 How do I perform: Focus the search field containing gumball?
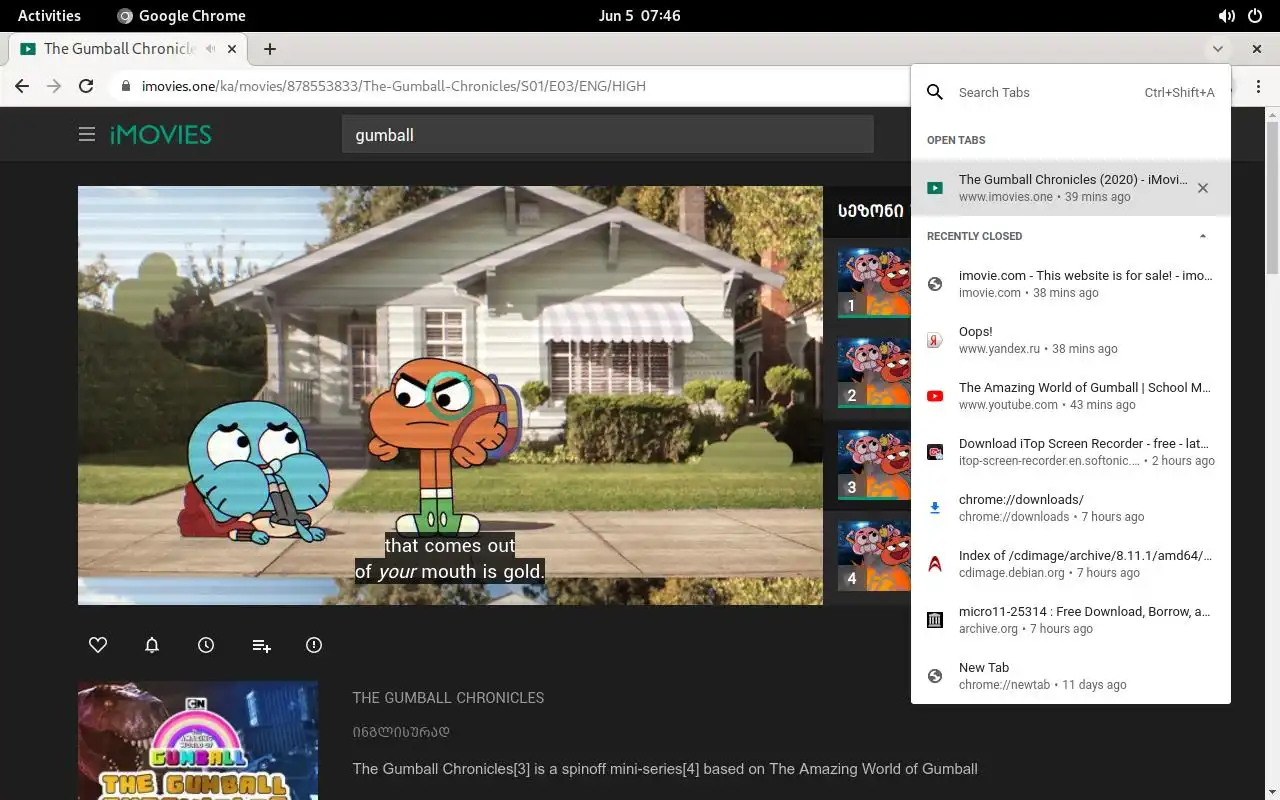pyautogui.click(x=607, y=134)
